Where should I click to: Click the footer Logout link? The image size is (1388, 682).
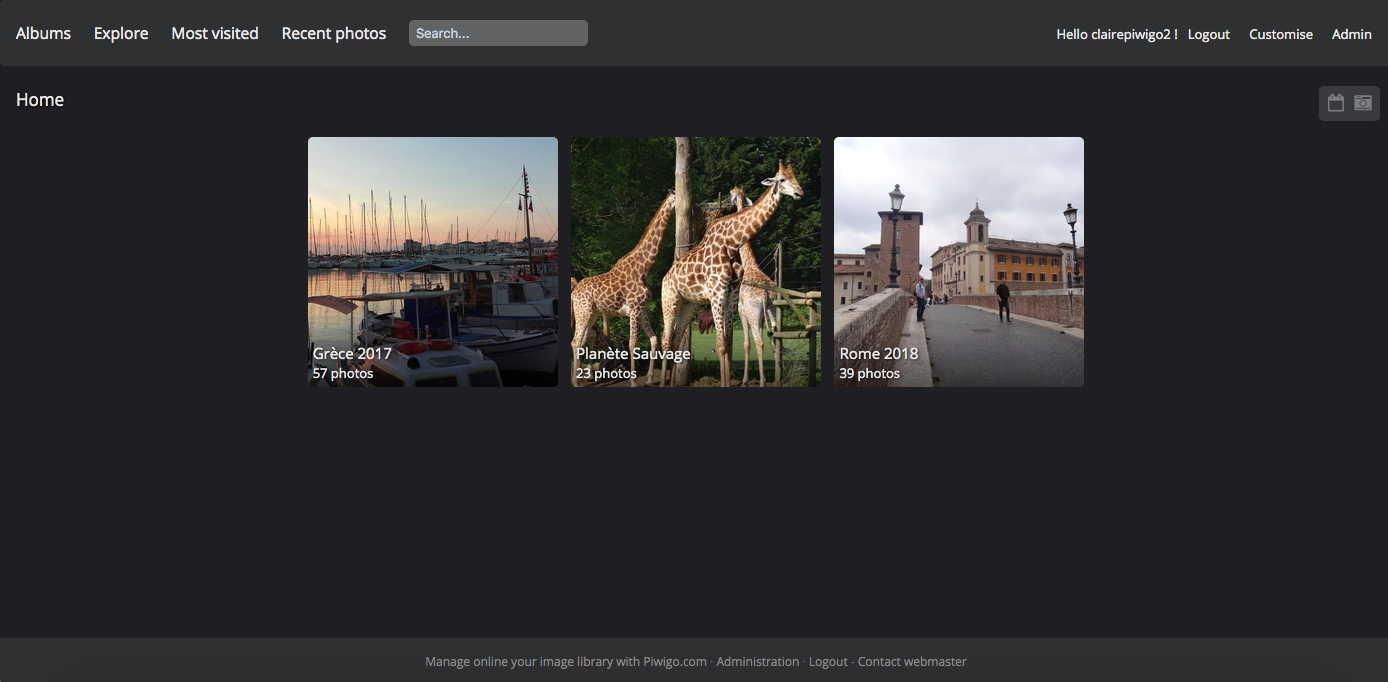tap(828, 661)
